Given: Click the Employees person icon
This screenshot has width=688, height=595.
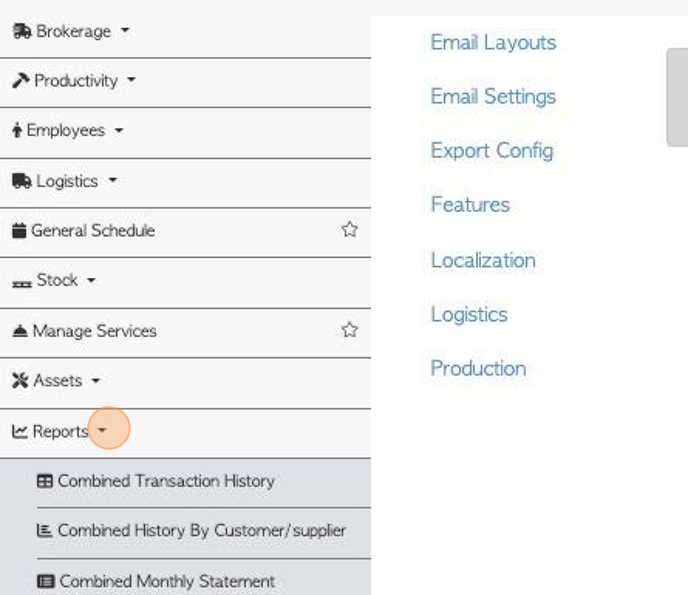Looking at the screenshot, I should point(17,130).
